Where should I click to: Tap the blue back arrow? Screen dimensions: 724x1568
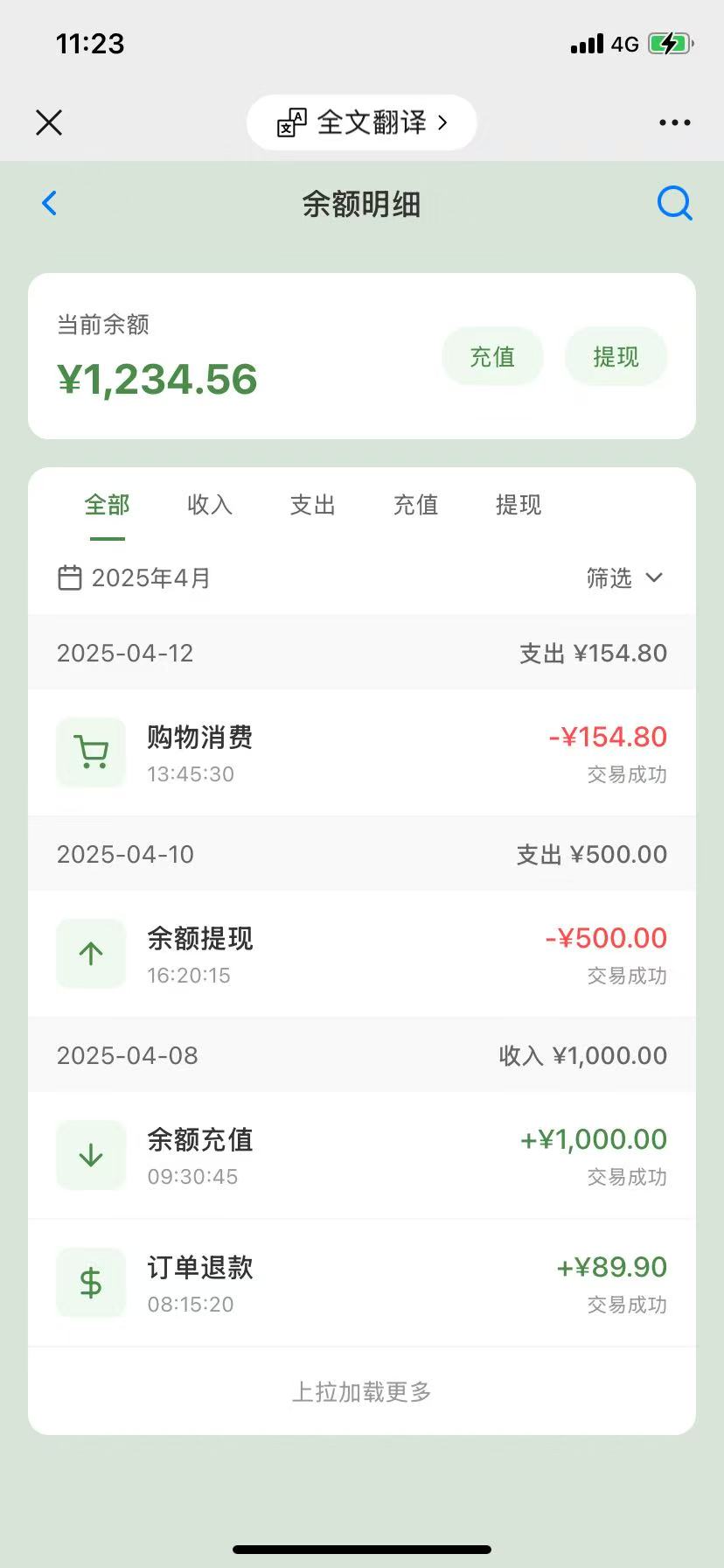click(50, 204)
